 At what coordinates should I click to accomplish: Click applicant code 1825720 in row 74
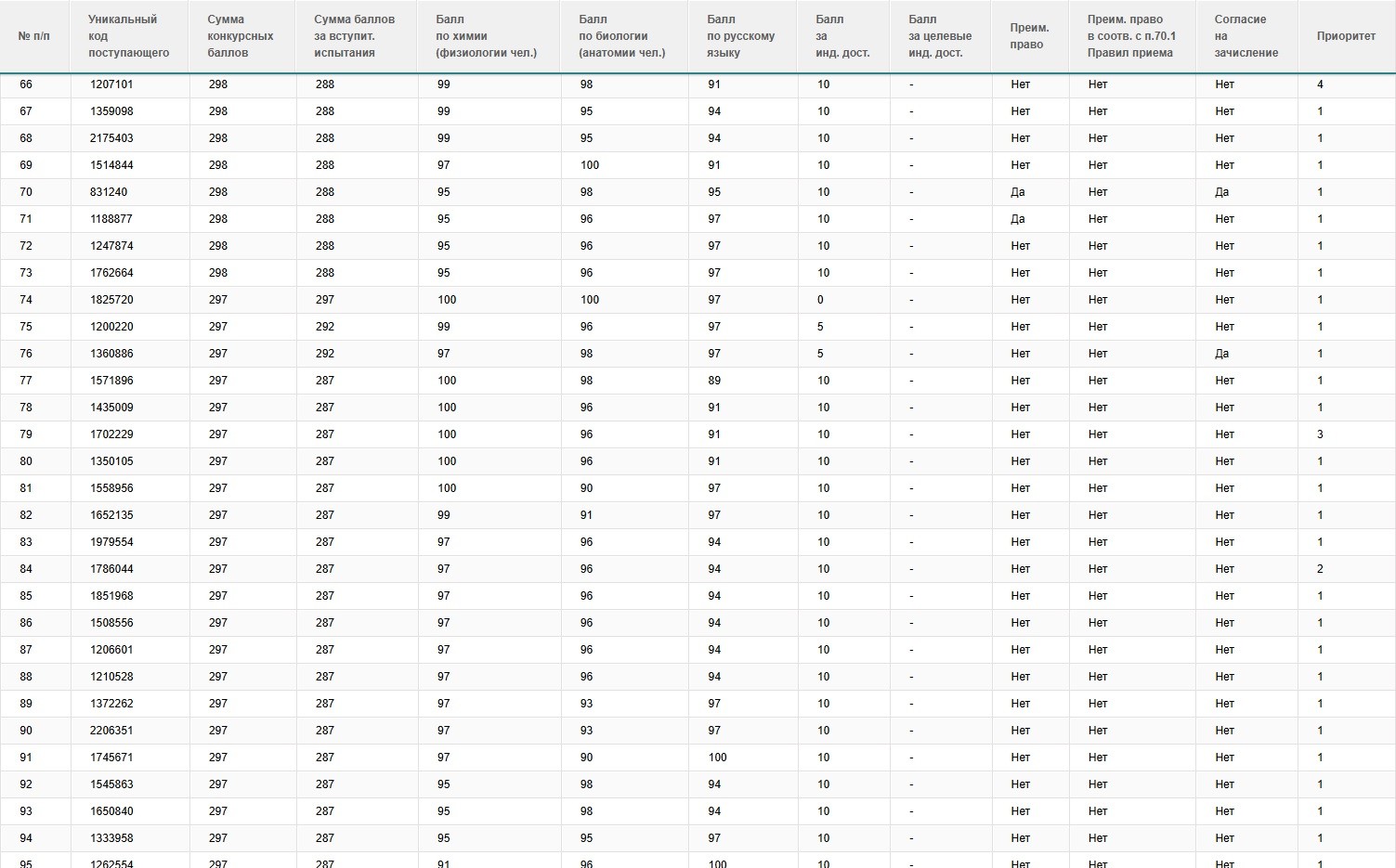[111, 300]
